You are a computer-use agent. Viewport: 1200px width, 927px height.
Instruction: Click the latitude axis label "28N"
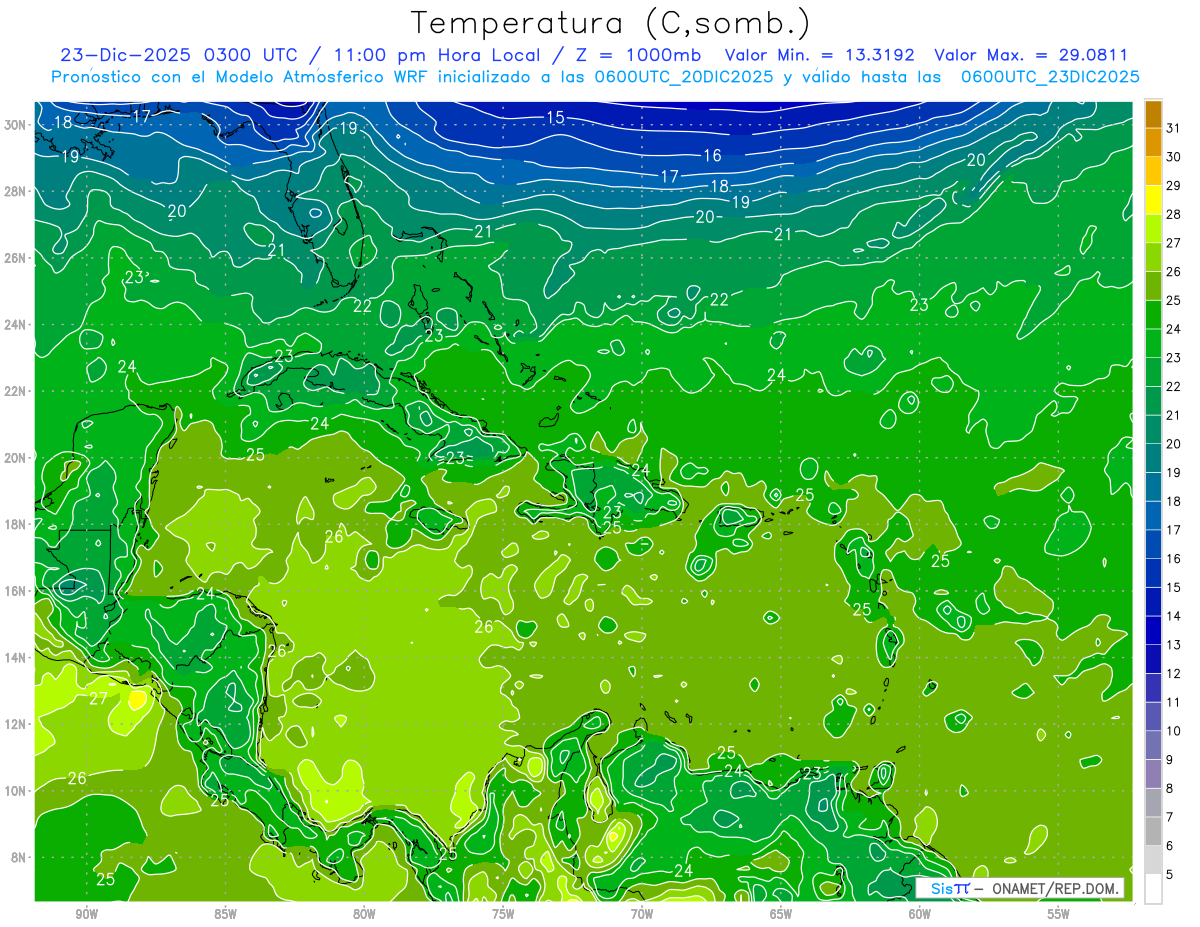point(15,191)
